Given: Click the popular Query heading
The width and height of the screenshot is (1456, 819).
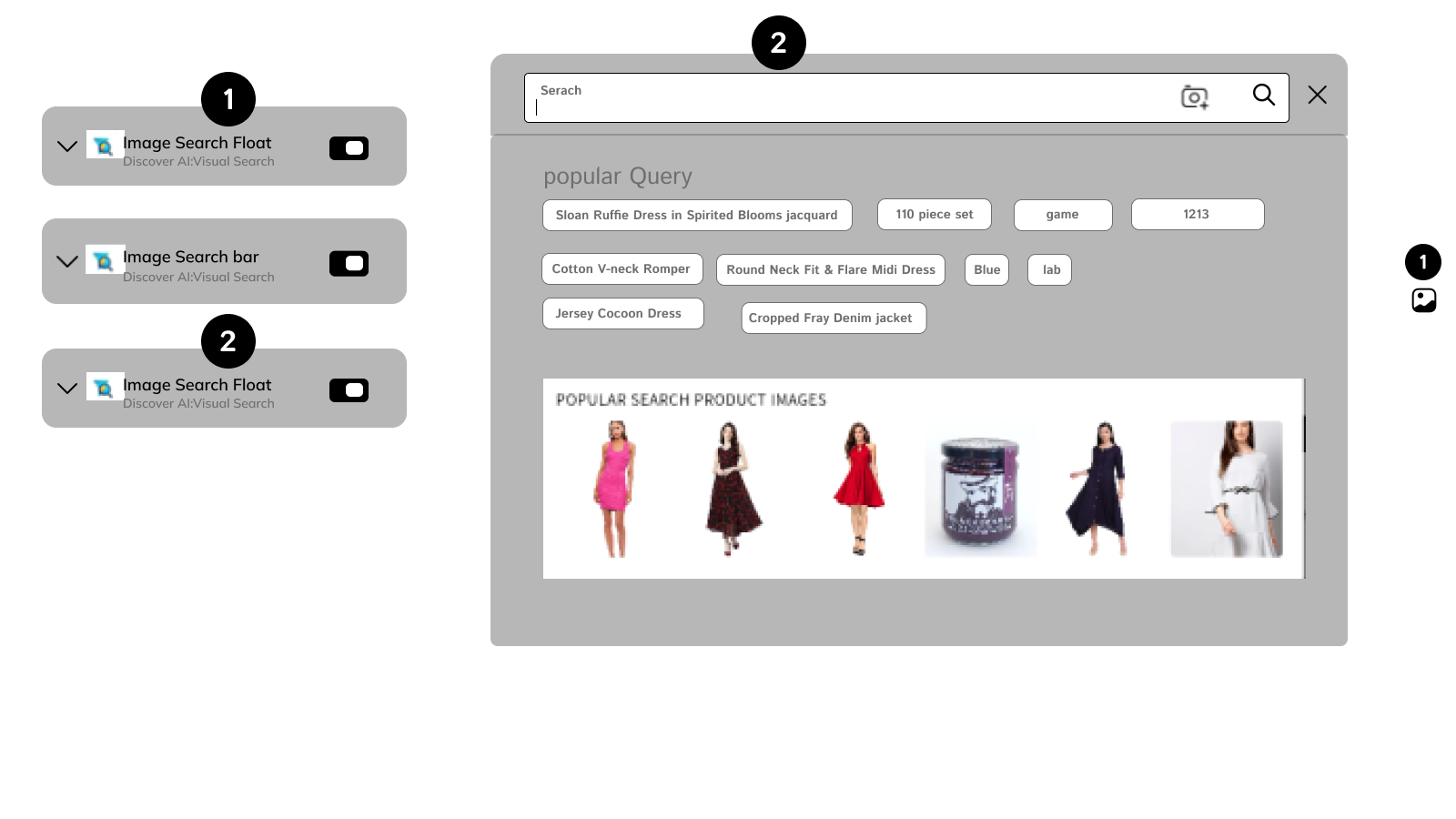Looking at the screenshot, I should [618, 177].
